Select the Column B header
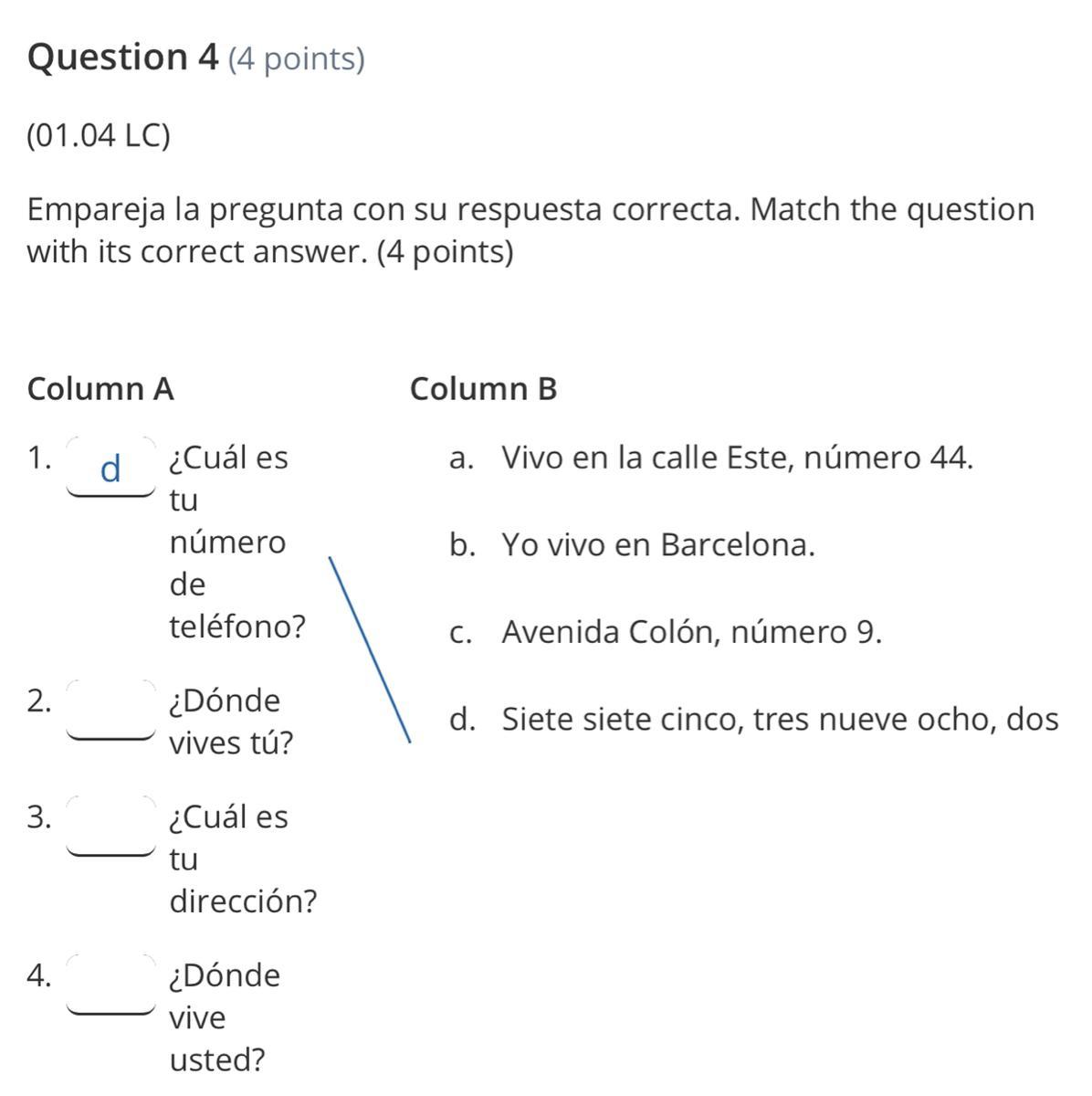The height and width of the screenshot is (1096, 1092). 484,389
